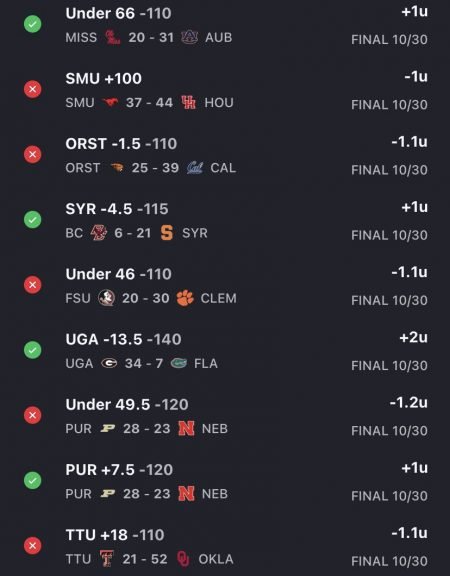Click FINAL 10/30 on TTU bet row
This screenshot has width=450, height=576.
[x=389, y=561]
